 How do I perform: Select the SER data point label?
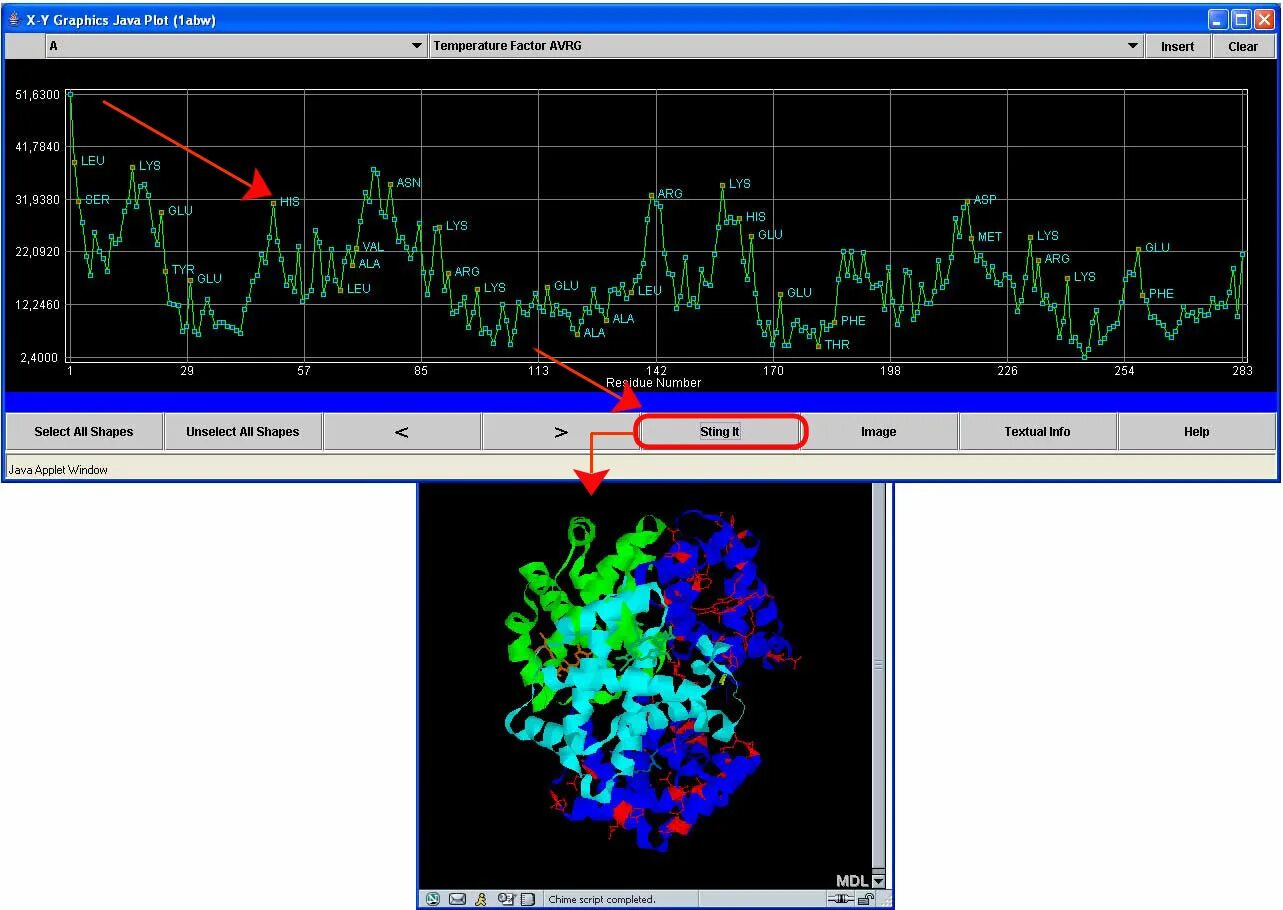(97, 200)
